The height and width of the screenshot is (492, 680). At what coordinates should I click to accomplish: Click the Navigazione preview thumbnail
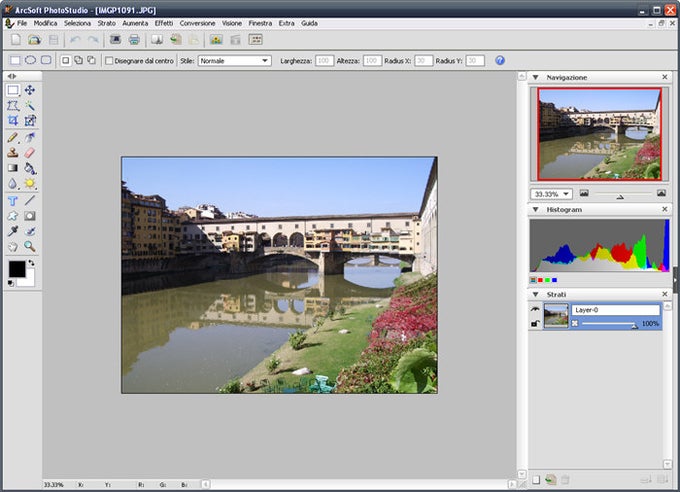tap(600, 134)
